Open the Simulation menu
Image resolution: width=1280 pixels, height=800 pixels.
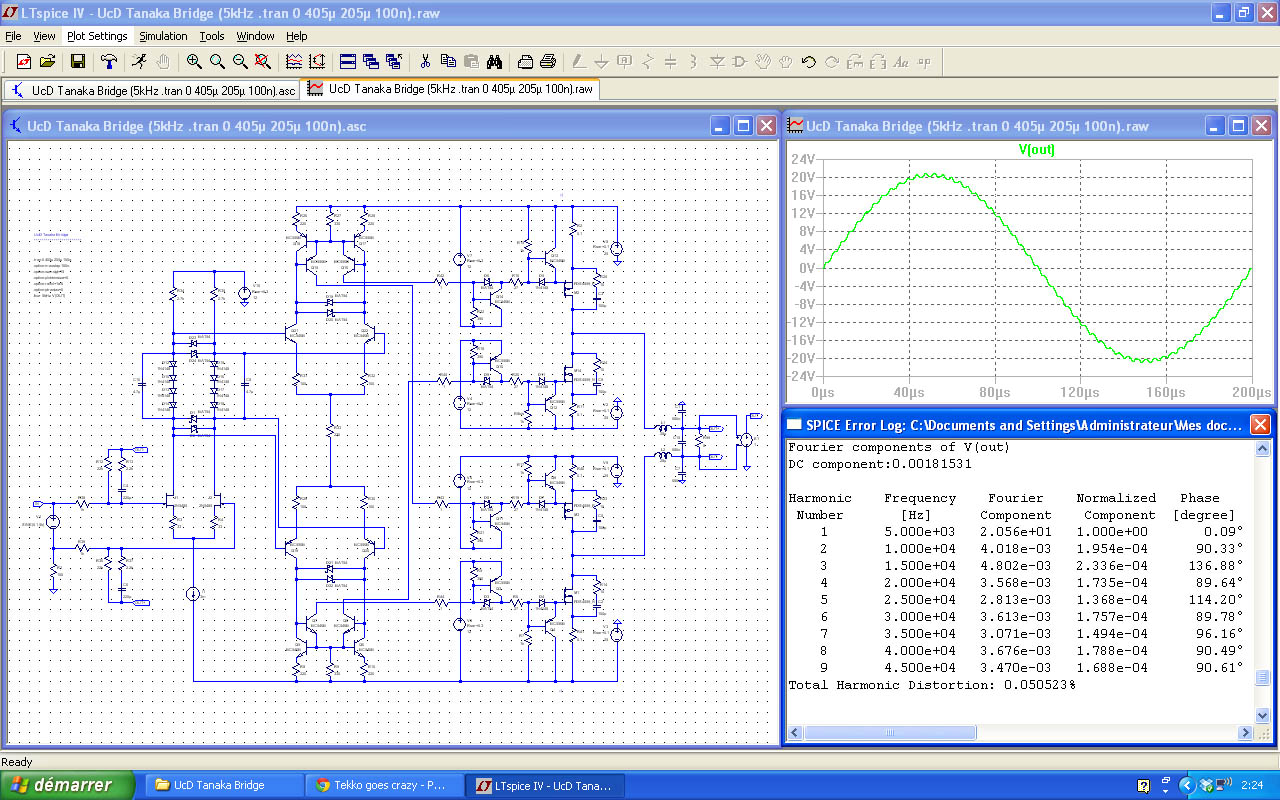163,36
